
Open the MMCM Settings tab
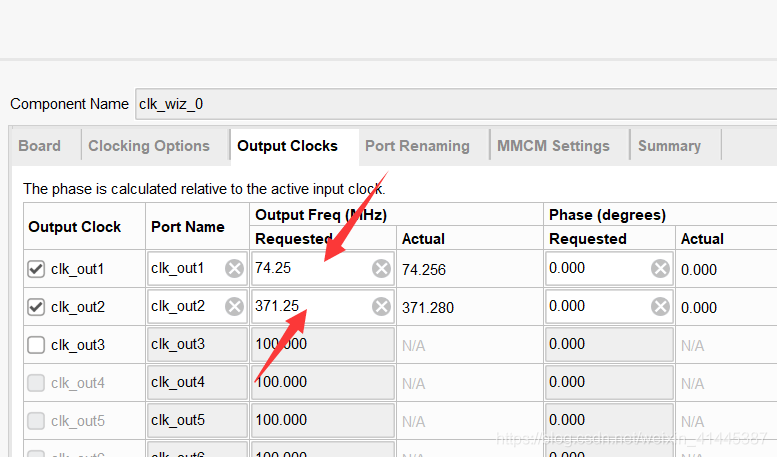(x=553, y=146)
